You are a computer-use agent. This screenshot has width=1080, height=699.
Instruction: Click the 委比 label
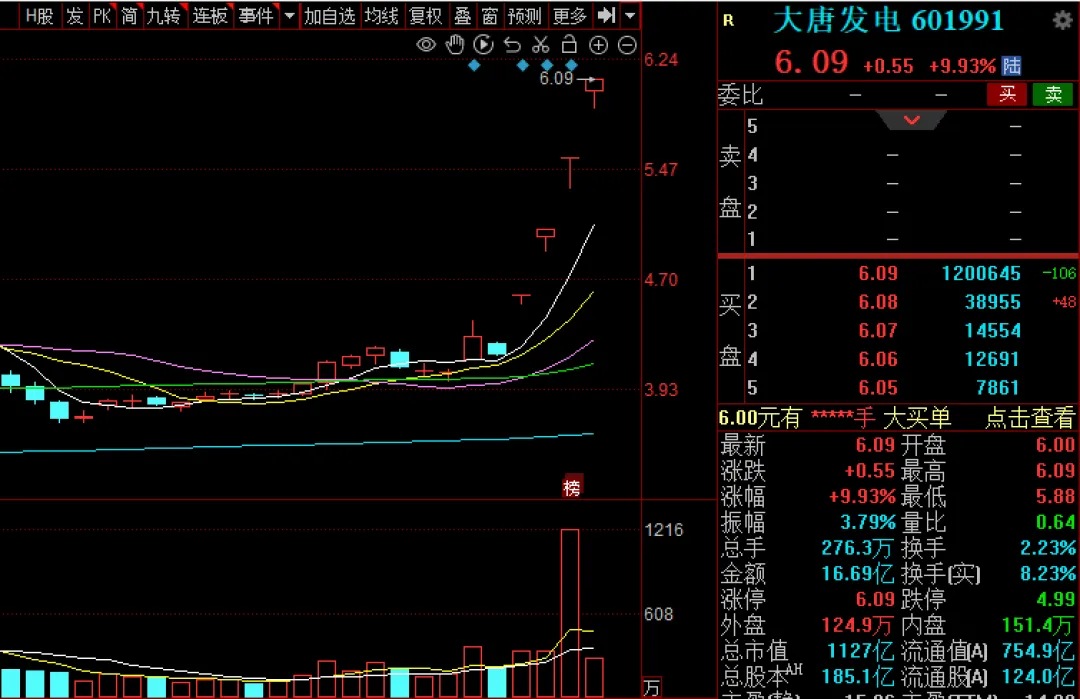point(740,94)
